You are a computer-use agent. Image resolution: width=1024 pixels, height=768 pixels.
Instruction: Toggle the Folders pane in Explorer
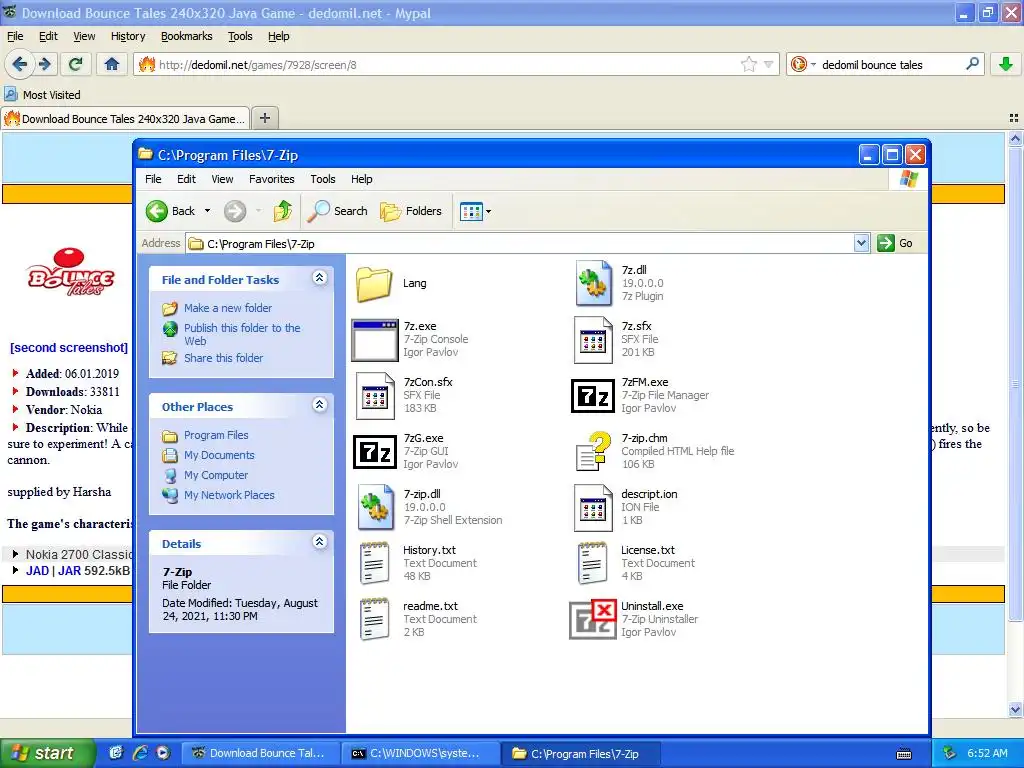[411, 211]
